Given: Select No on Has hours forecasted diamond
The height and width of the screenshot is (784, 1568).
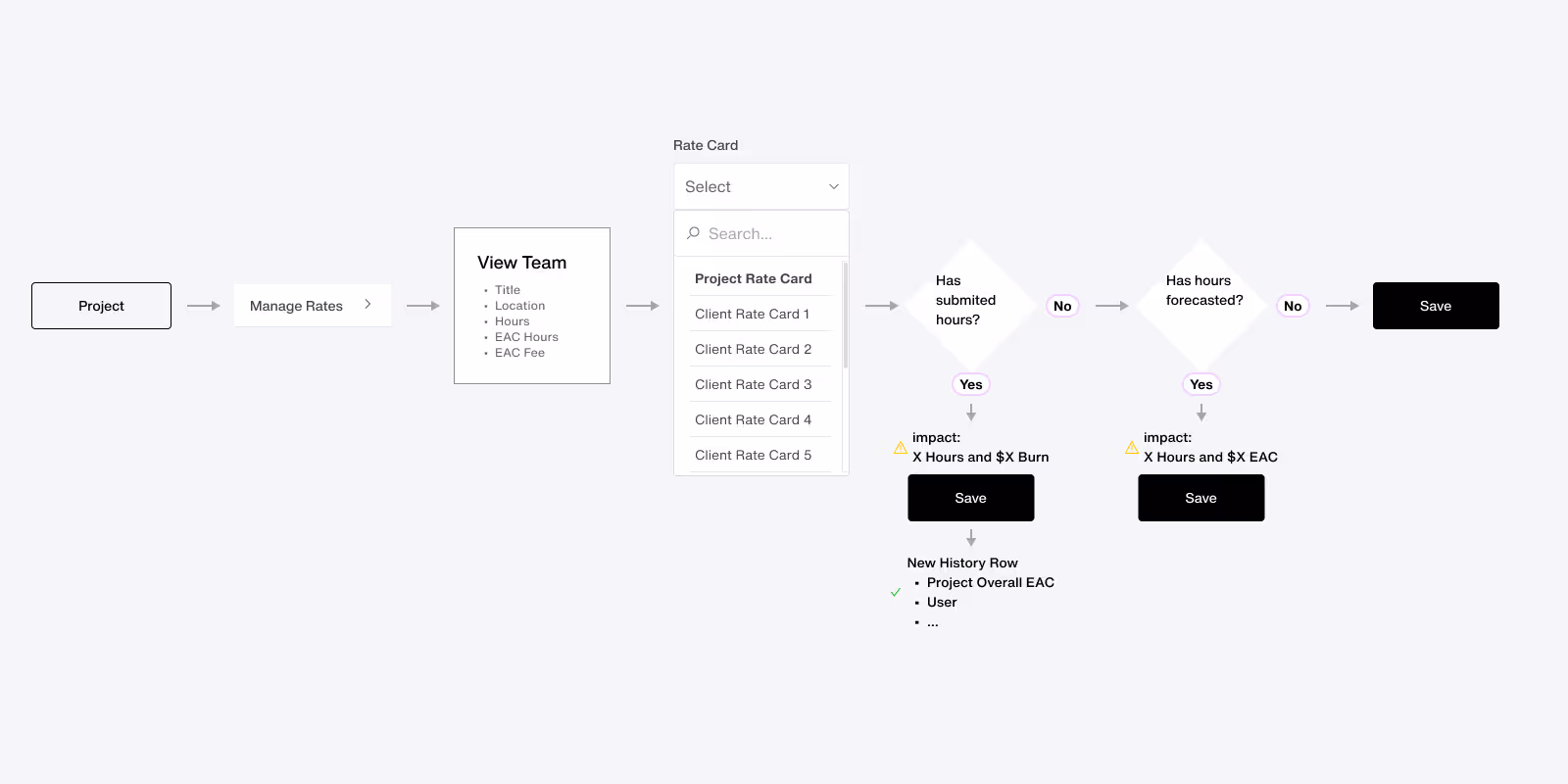Looking at the screenshot, I should click(x=1292, y=305).
